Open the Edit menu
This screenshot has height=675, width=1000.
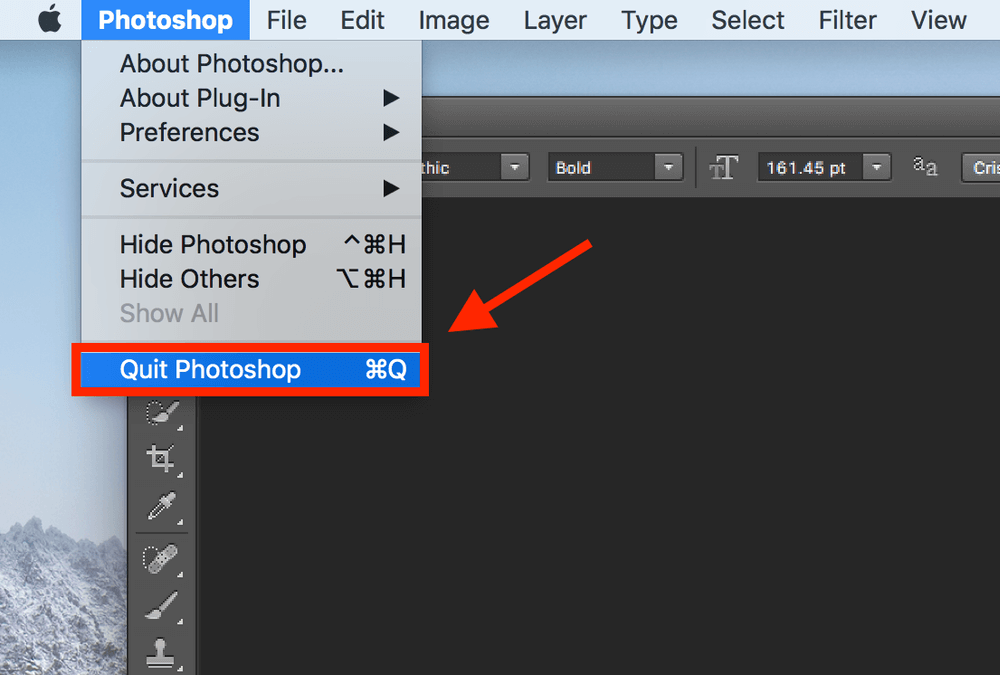tap(362, 20)
